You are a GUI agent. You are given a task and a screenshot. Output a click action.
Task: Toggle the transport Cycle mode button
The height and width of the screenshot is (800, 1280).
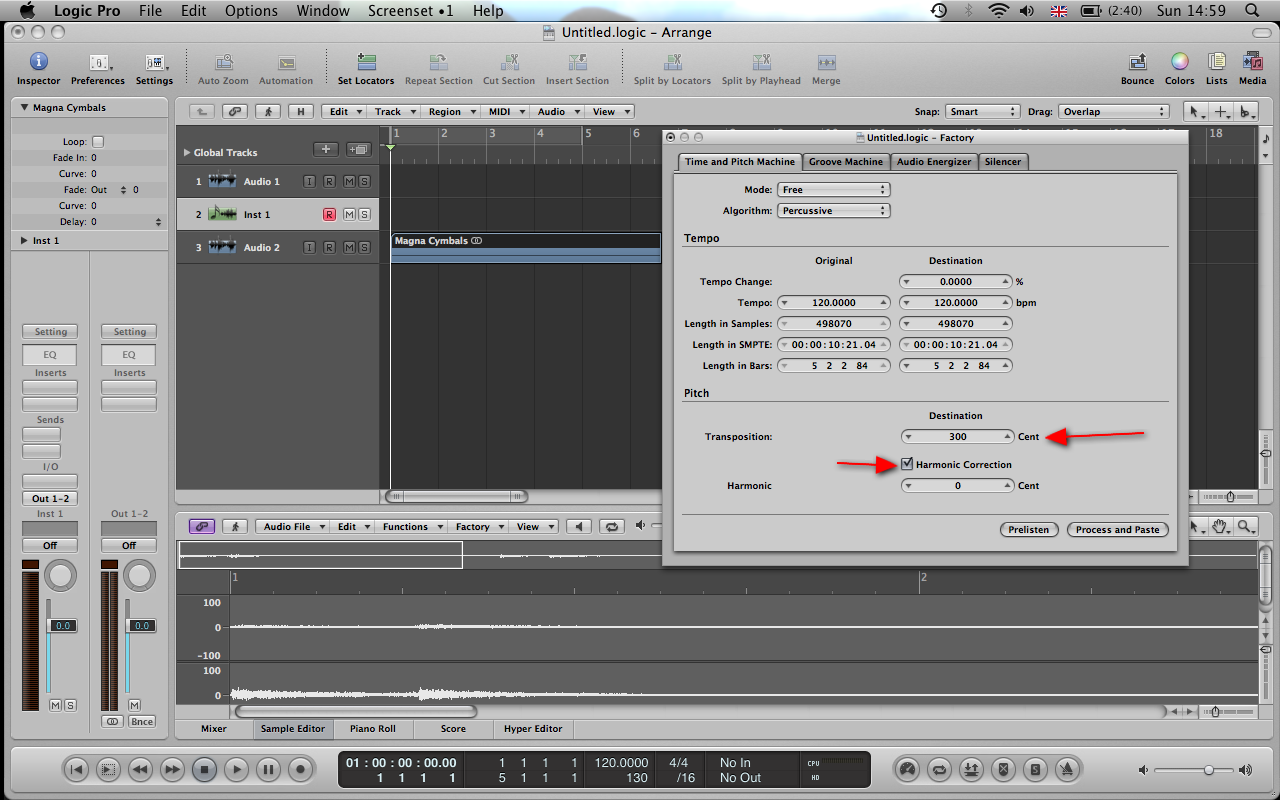click(939, 769)
